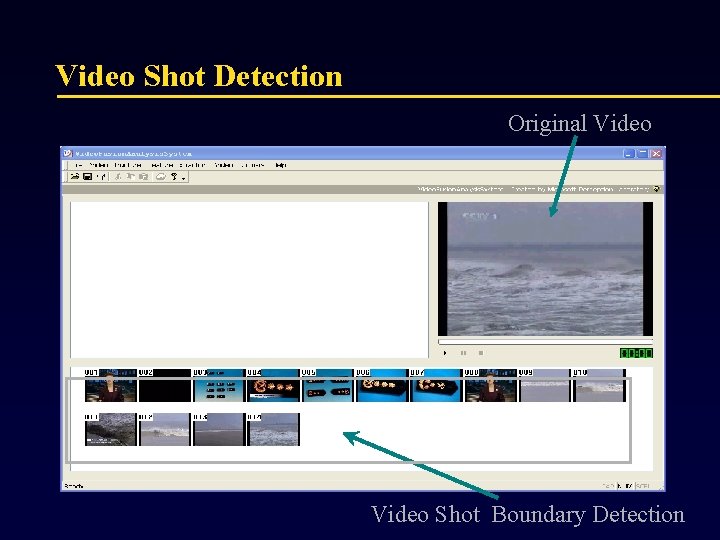Stop the video playback

pos(481,353)
